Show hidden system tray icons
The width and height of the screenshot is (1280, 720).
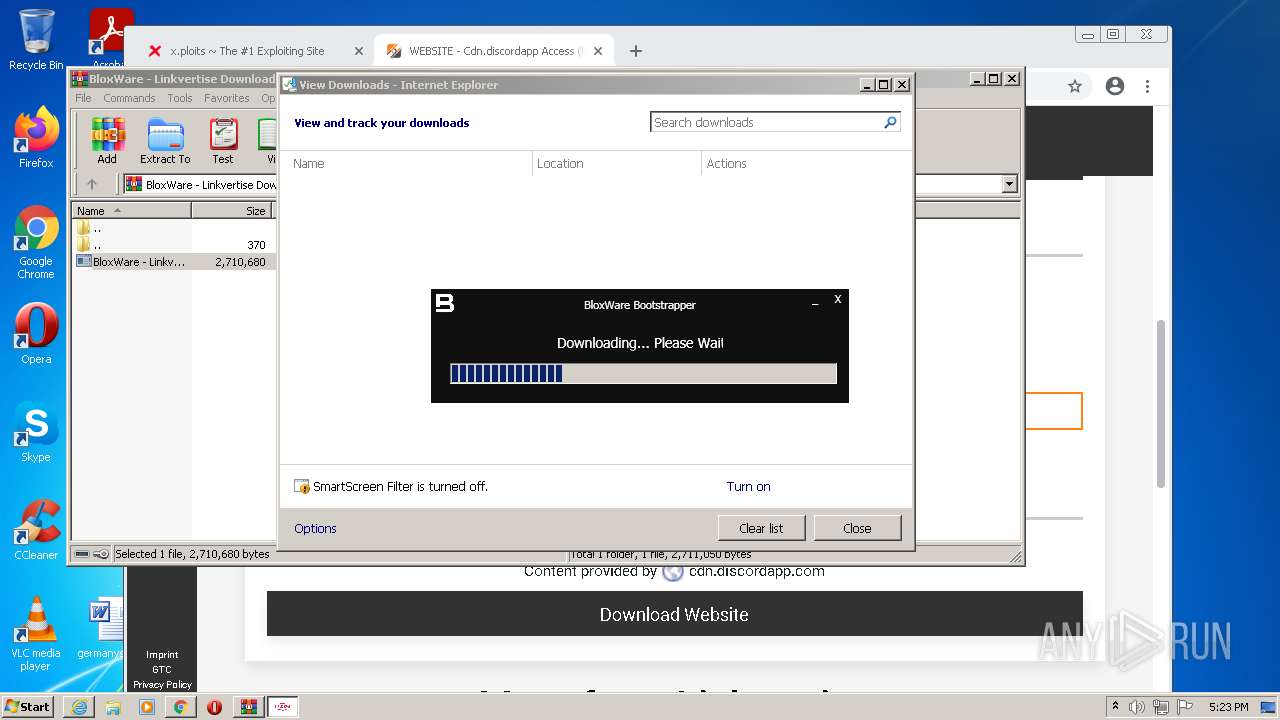coord(1115,707)
